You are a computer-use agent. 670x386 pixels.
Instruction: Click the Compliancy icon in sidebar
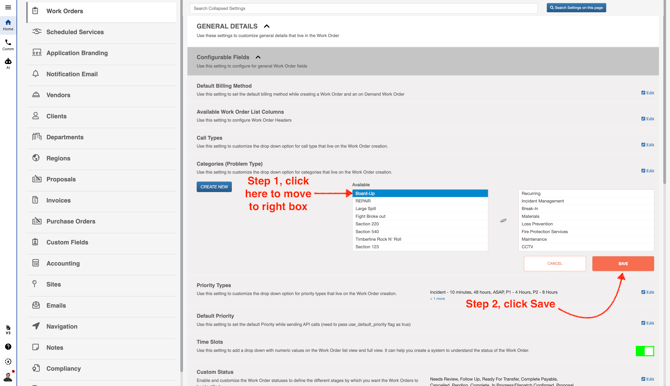pyautogui.click(x=36, y=368)
